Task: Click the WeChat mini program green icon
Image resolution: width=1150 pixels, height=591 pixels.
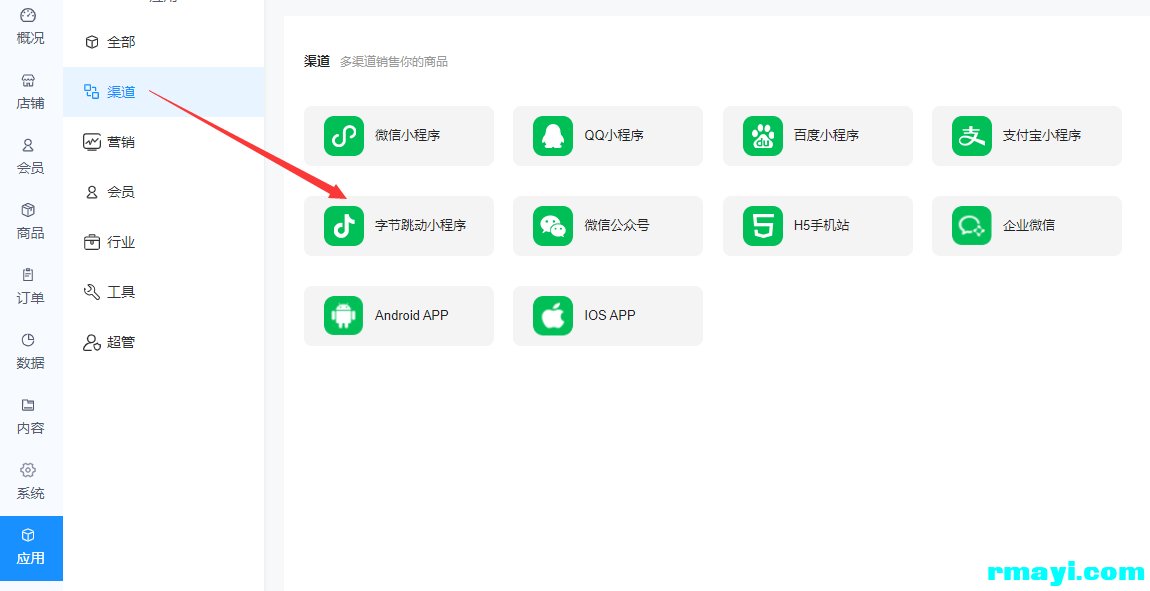Action: click(344, 136)
